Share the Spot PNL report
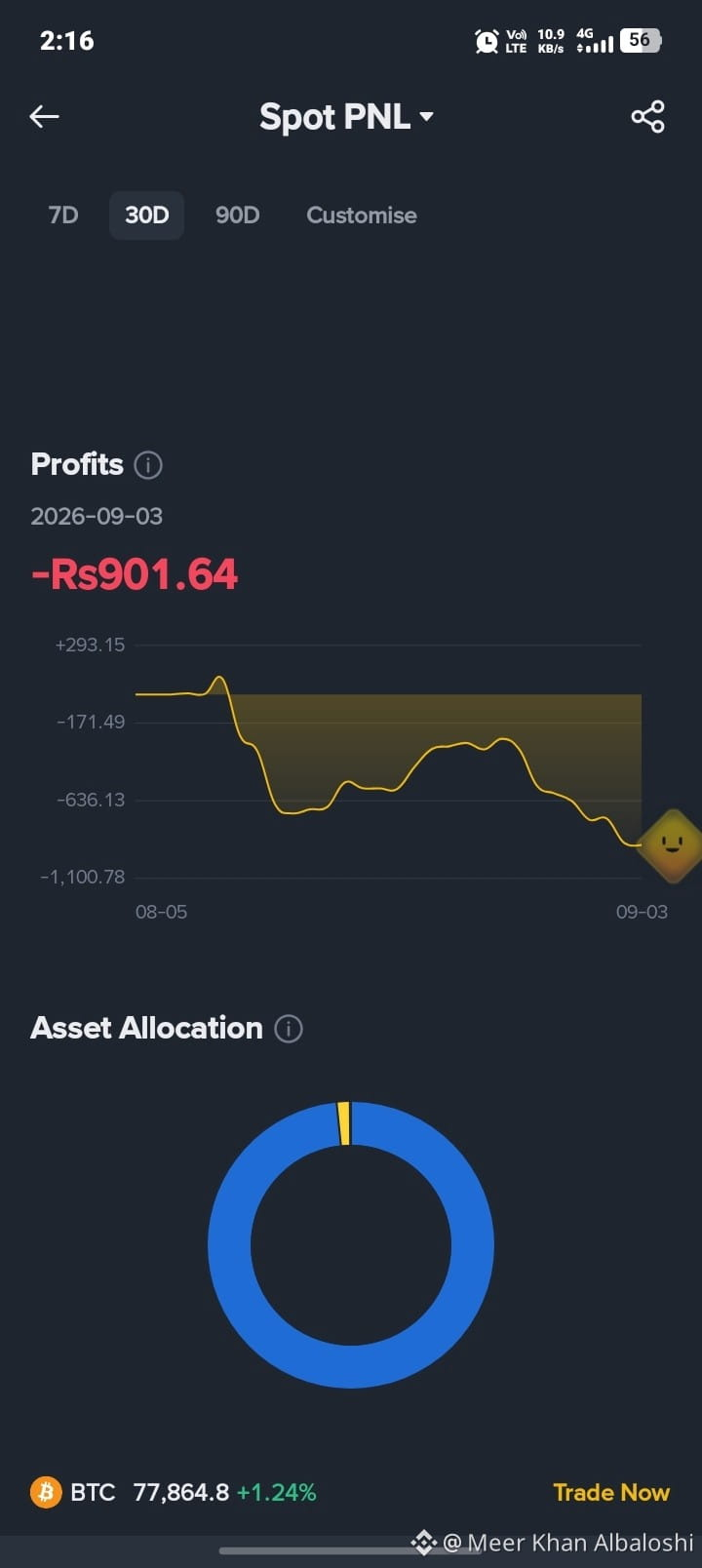 pos(647,117)
